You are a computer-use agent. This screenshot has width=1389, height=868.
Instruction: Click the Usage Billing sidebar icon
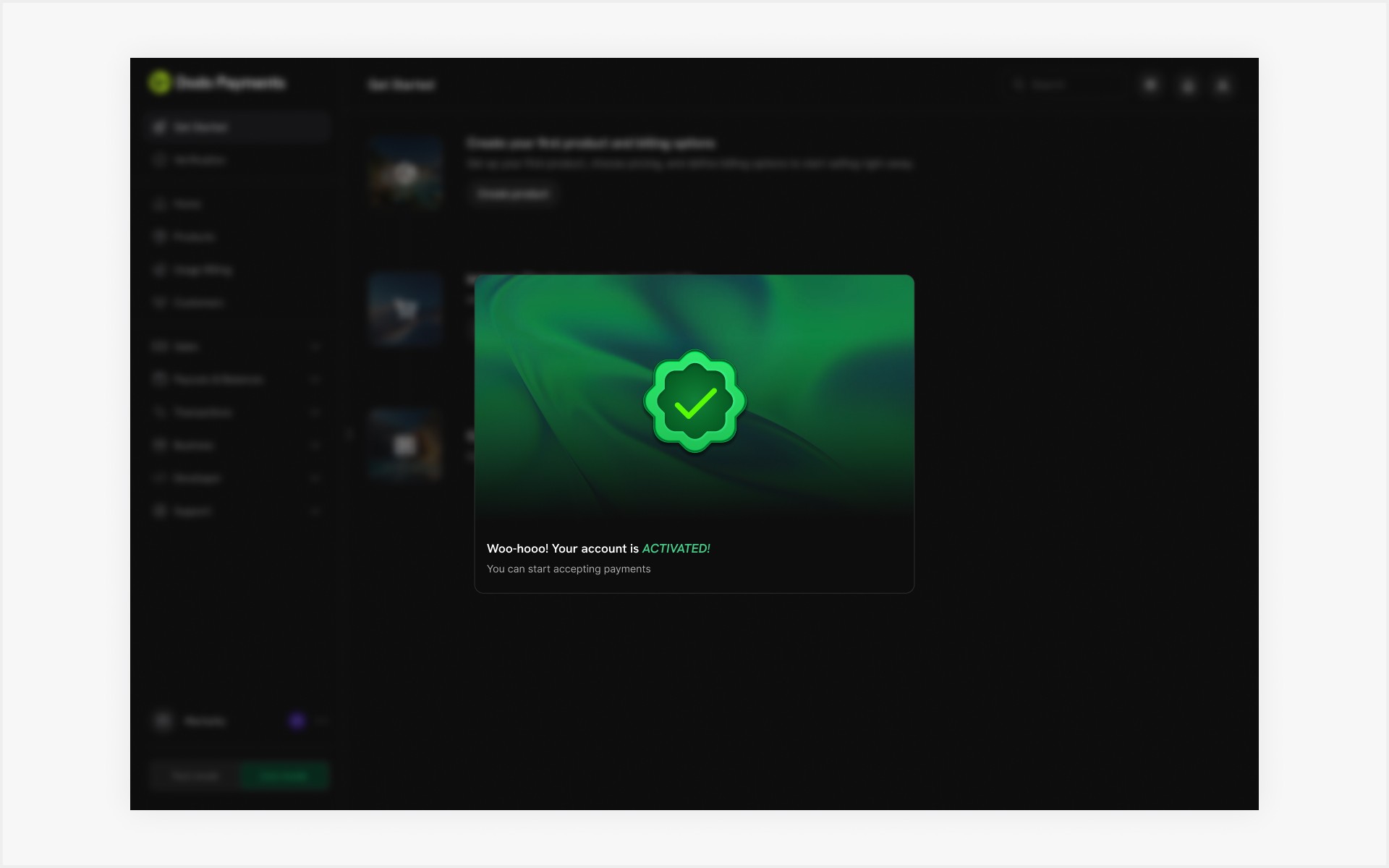[160, 270]
